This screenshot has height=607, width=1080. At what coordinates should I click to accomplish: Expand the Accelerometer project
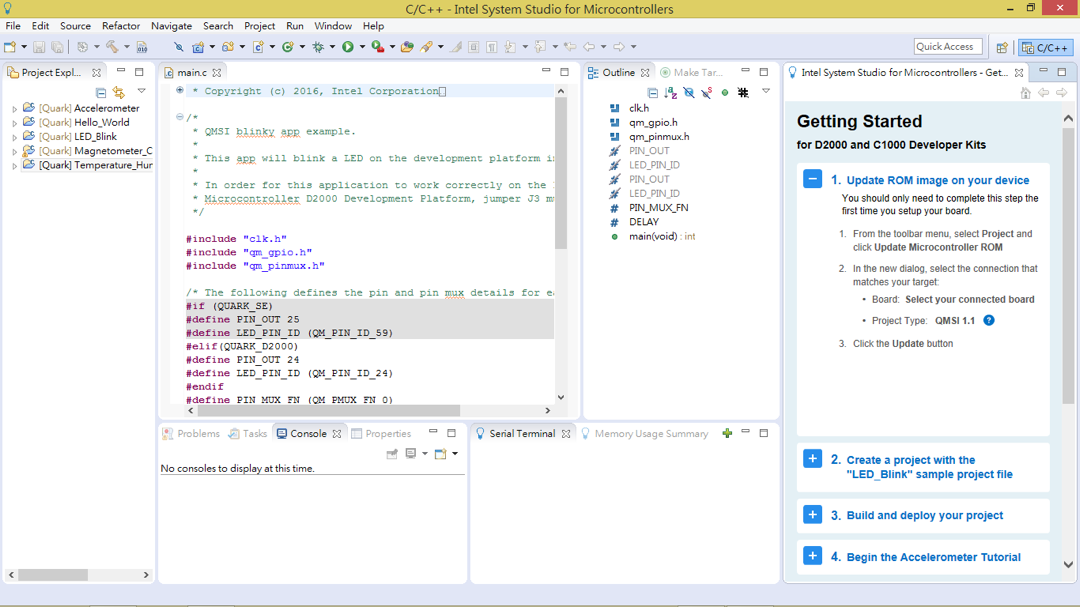click(14, 109)
